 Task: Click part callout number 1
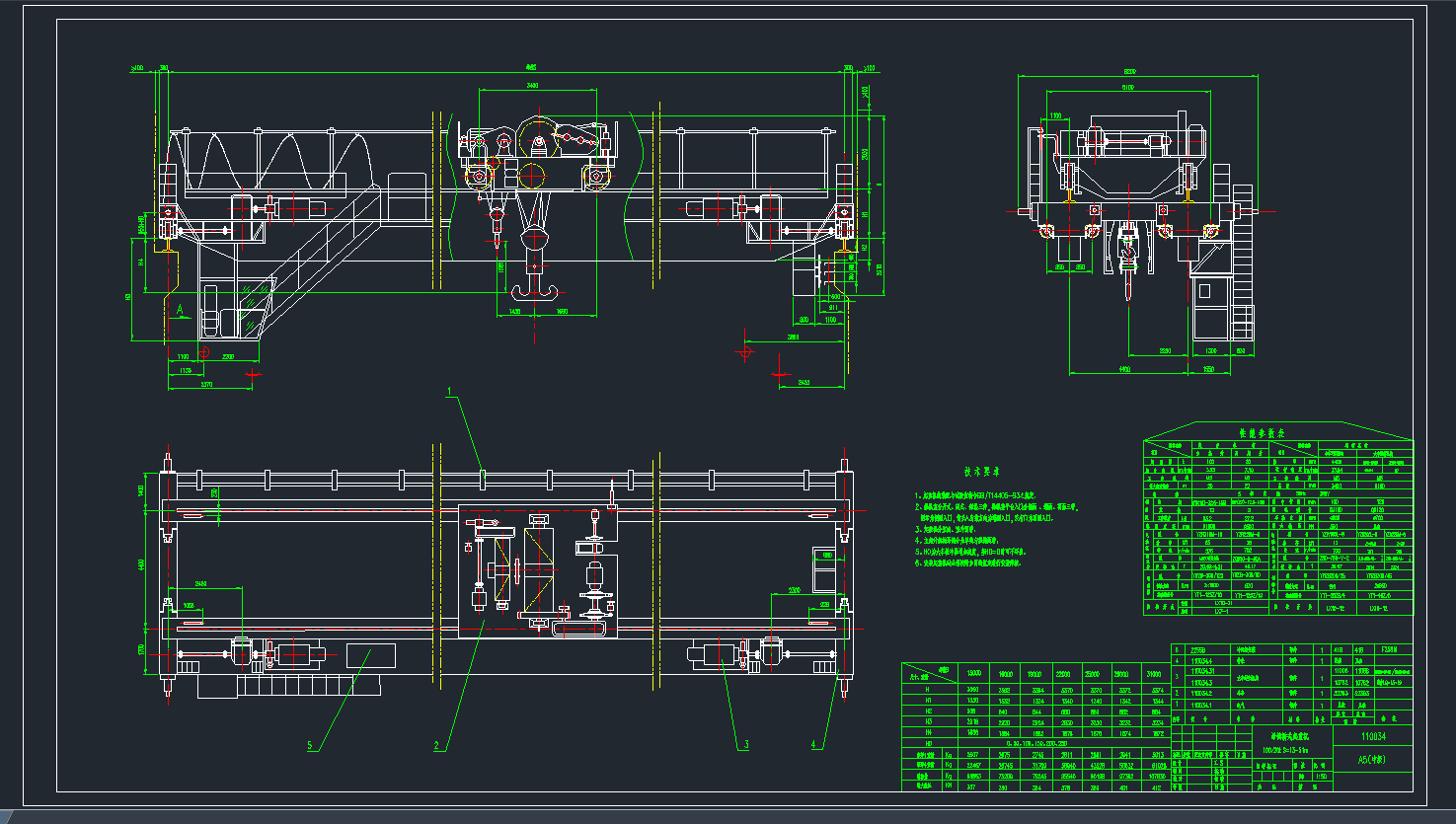point(449,392)
